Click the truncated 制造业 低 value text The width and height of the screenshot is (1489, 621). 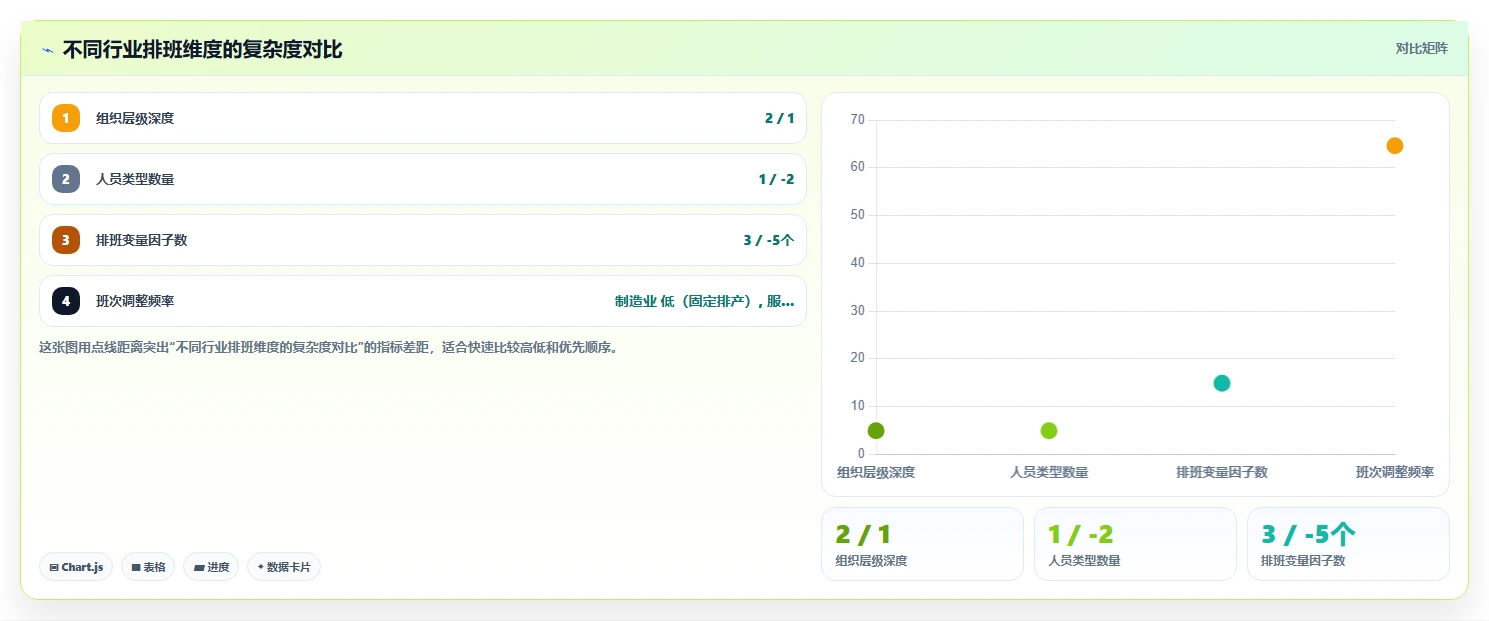(704, 301)
